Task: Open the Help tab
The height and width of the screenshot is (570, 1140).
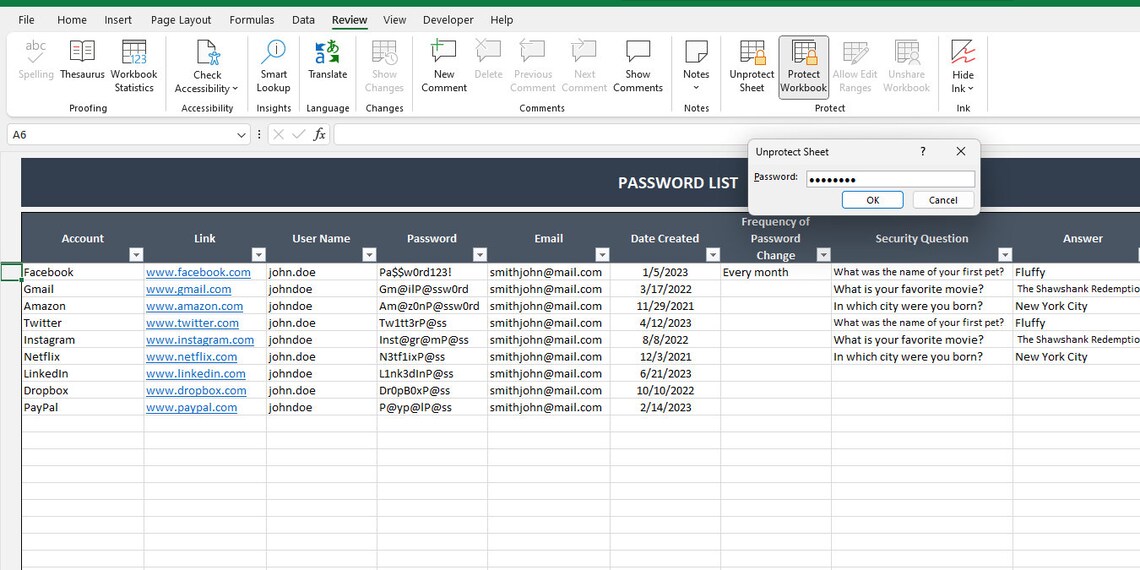Action: 502,20
